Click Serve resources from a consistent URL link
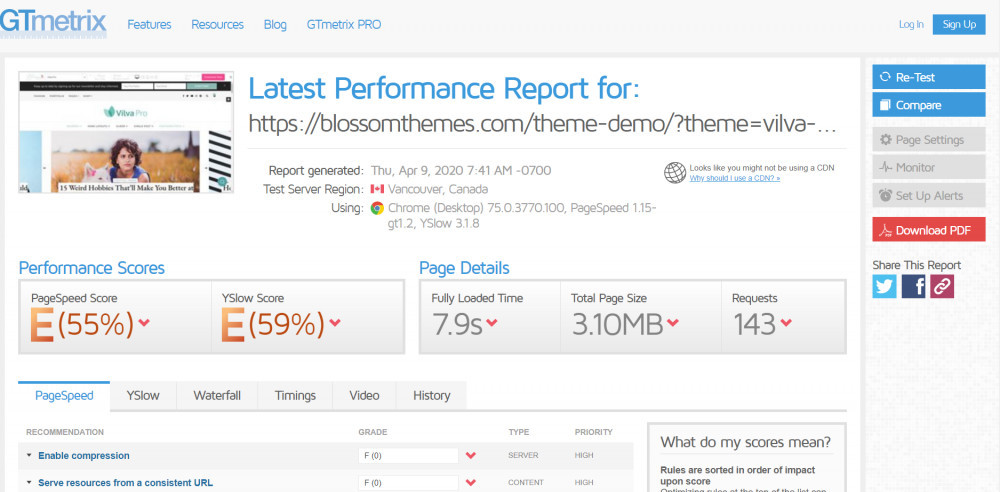This screenshot has height=492, width=1000. pos(126,482)
